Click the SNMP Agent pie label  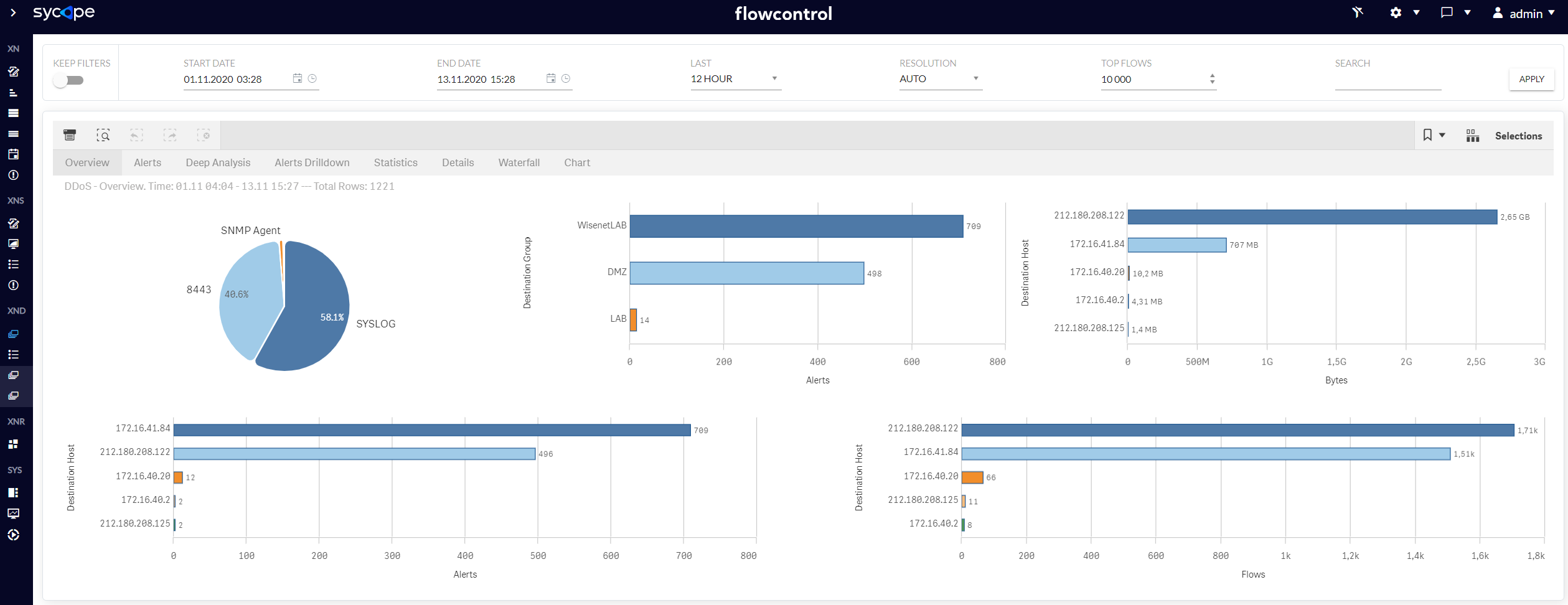250,230
